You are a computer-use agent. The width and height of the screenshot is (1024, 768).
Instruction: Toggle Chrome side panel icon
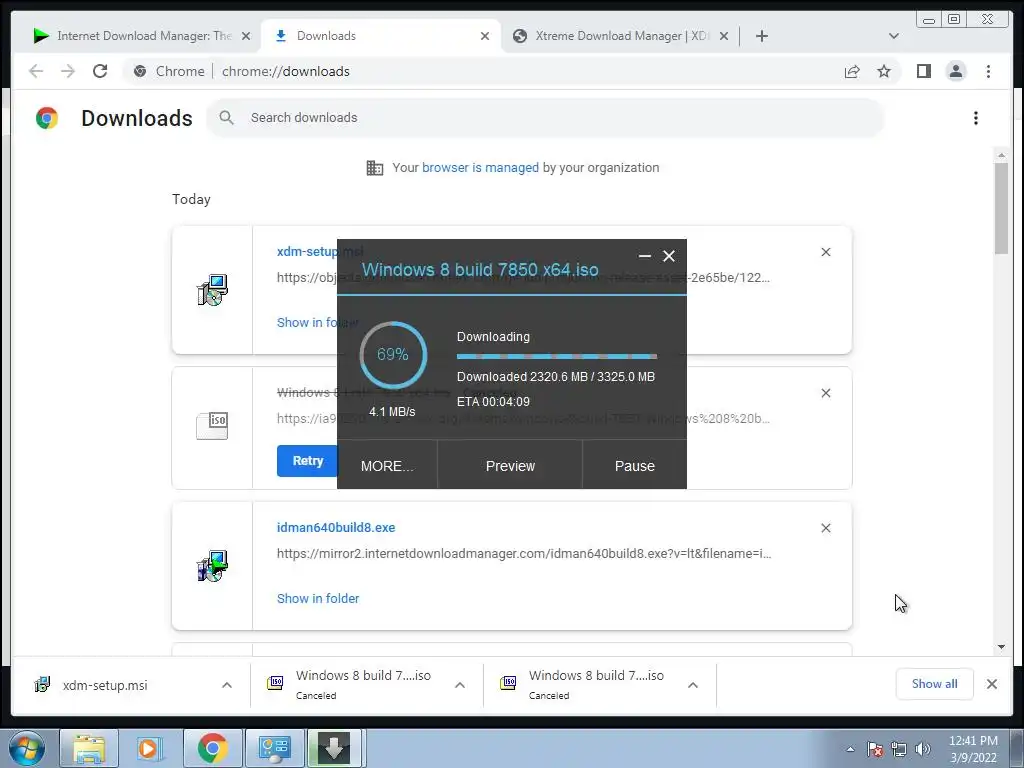[923, 71]
